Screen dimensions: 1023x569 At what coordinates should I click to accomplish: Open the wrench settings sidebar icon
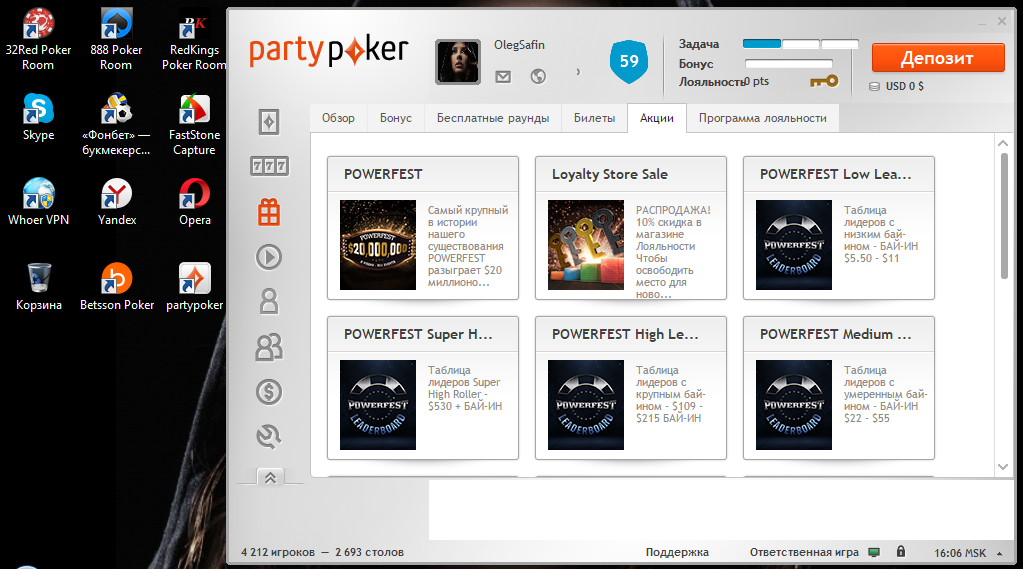269,437
